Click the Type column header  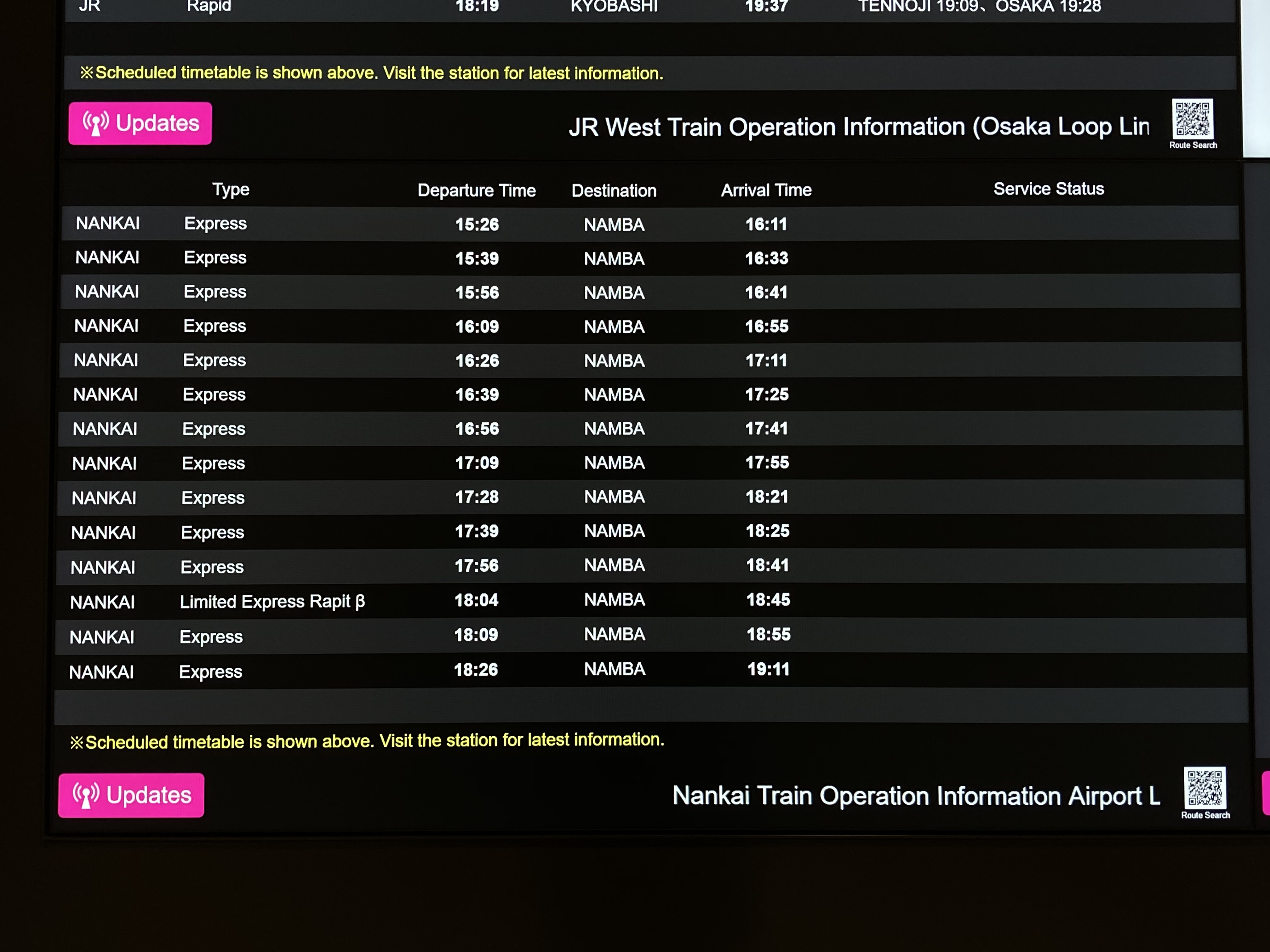pyautogui.click(x=231, y=190)
